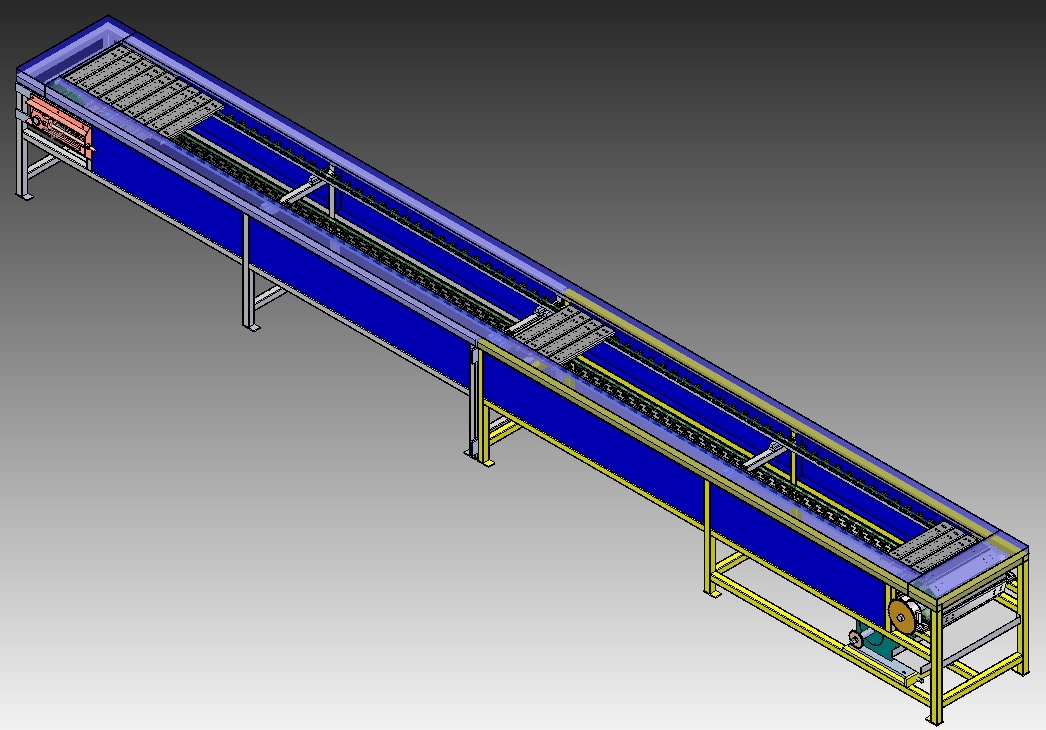The width and height of the screenshot is (1046, 730).
Task: Select the small idler wheel below the pulley
Action: [855, 639]
